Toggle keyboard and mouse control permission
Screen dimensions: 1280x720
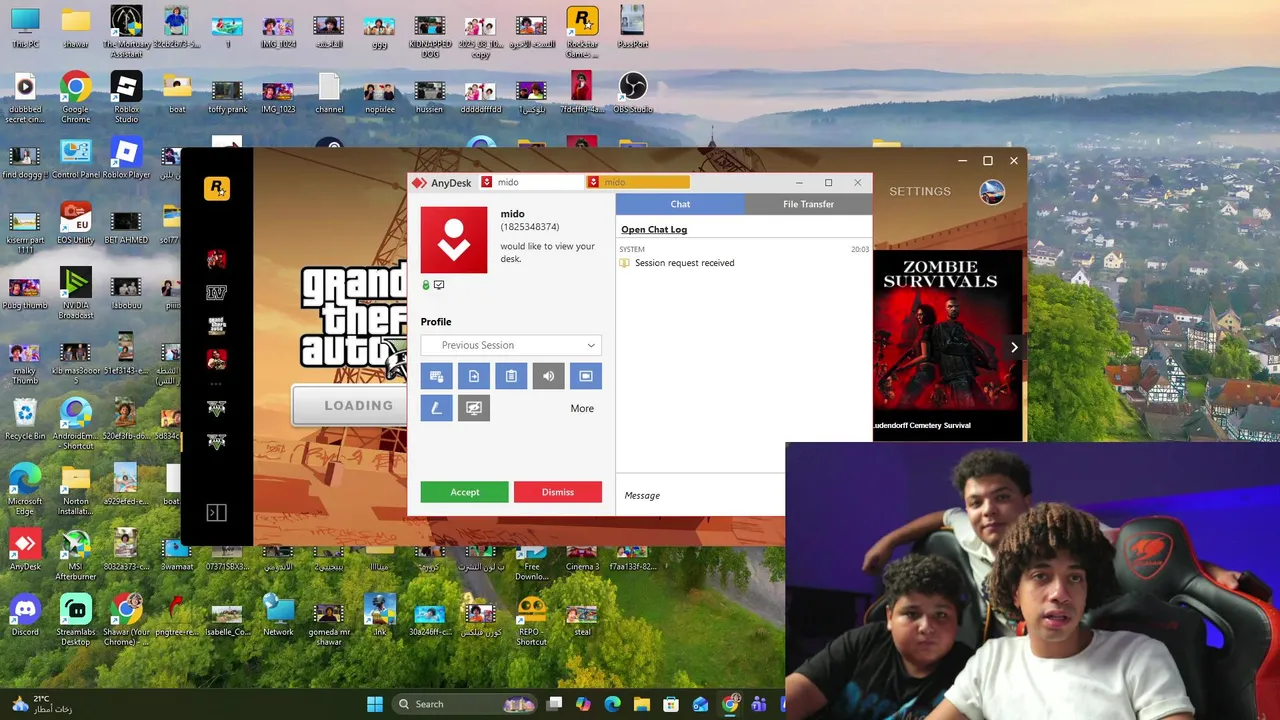[x=436, y=376]
